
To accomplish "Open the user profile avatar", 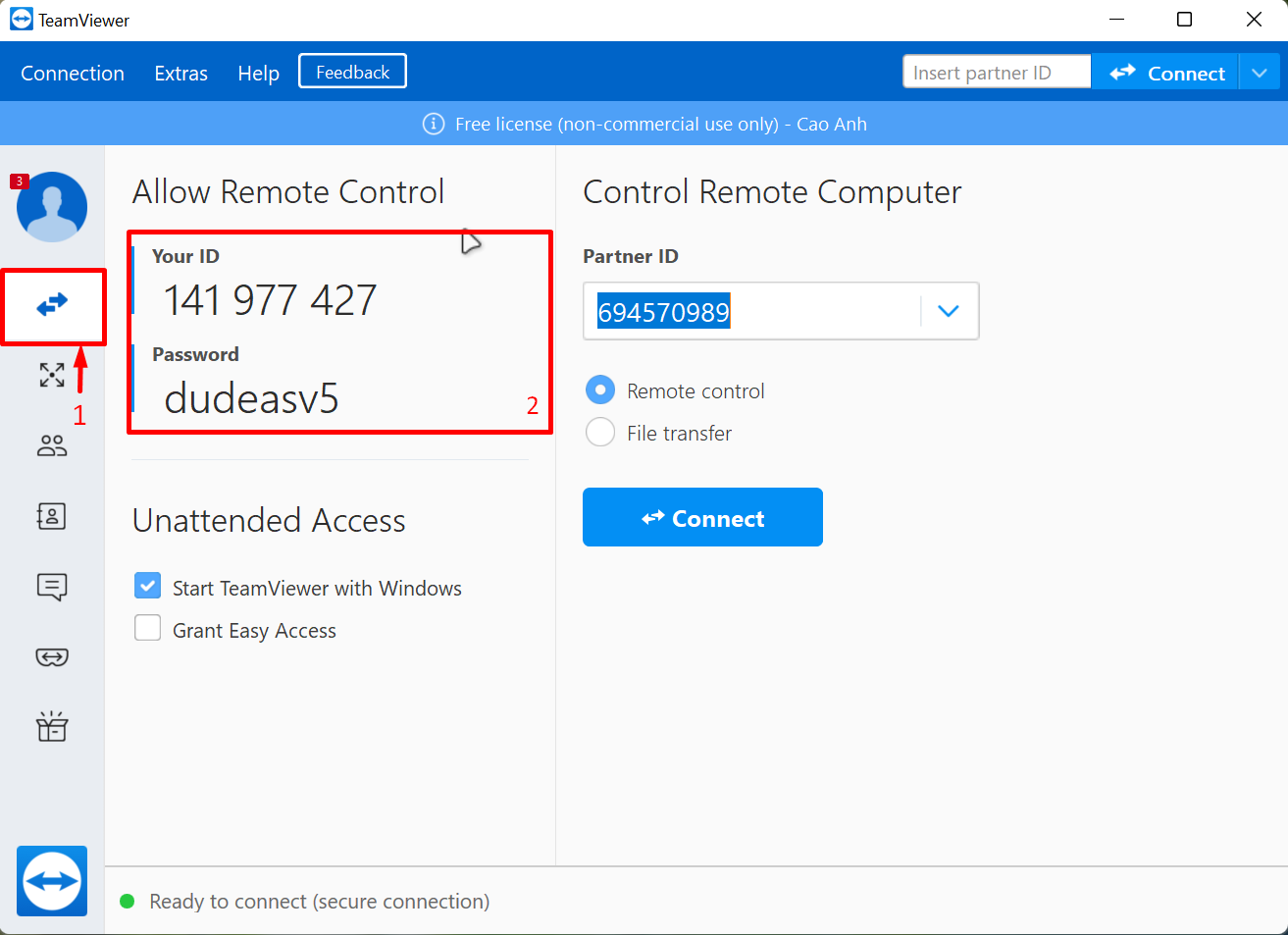I will [52, 207].
